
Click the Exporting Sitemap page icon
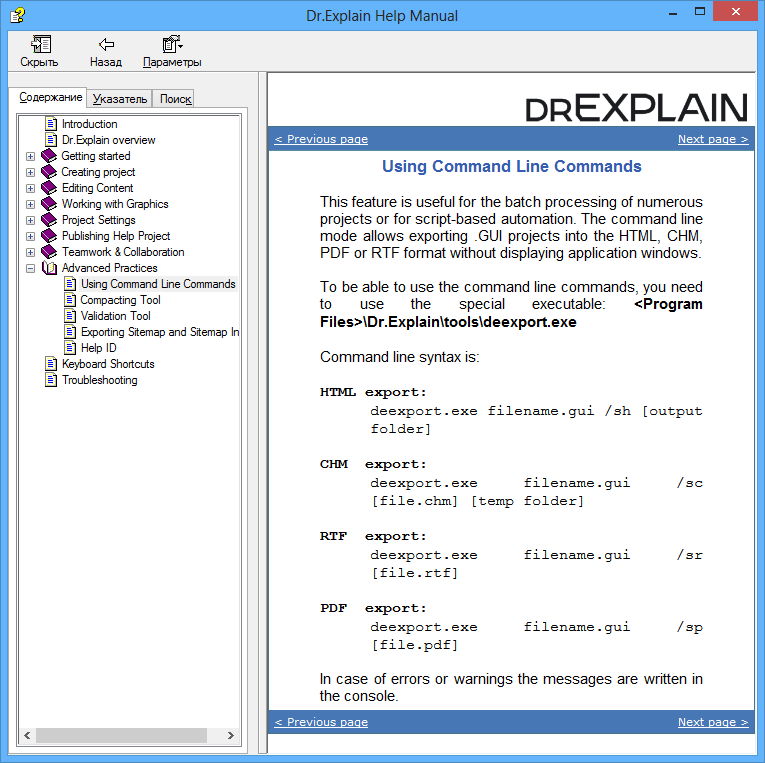(70, 332)
